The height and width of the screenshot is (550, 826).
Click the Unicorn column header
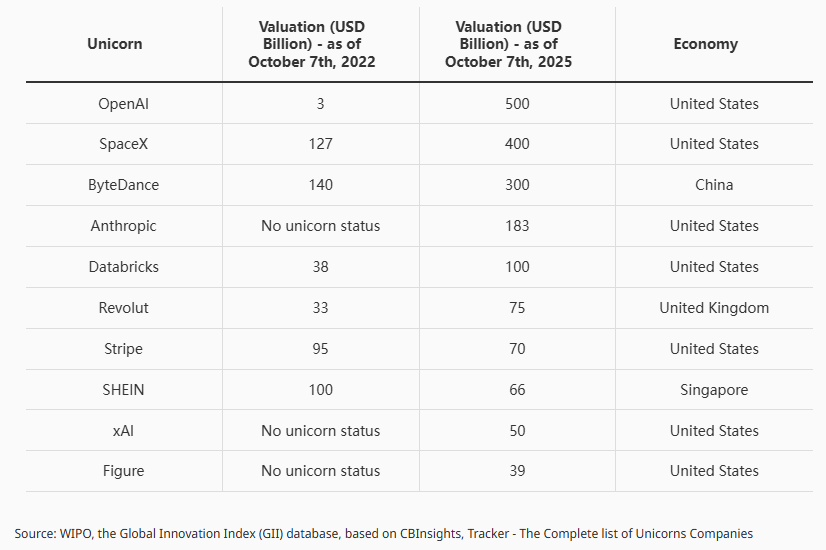(115, 44)
